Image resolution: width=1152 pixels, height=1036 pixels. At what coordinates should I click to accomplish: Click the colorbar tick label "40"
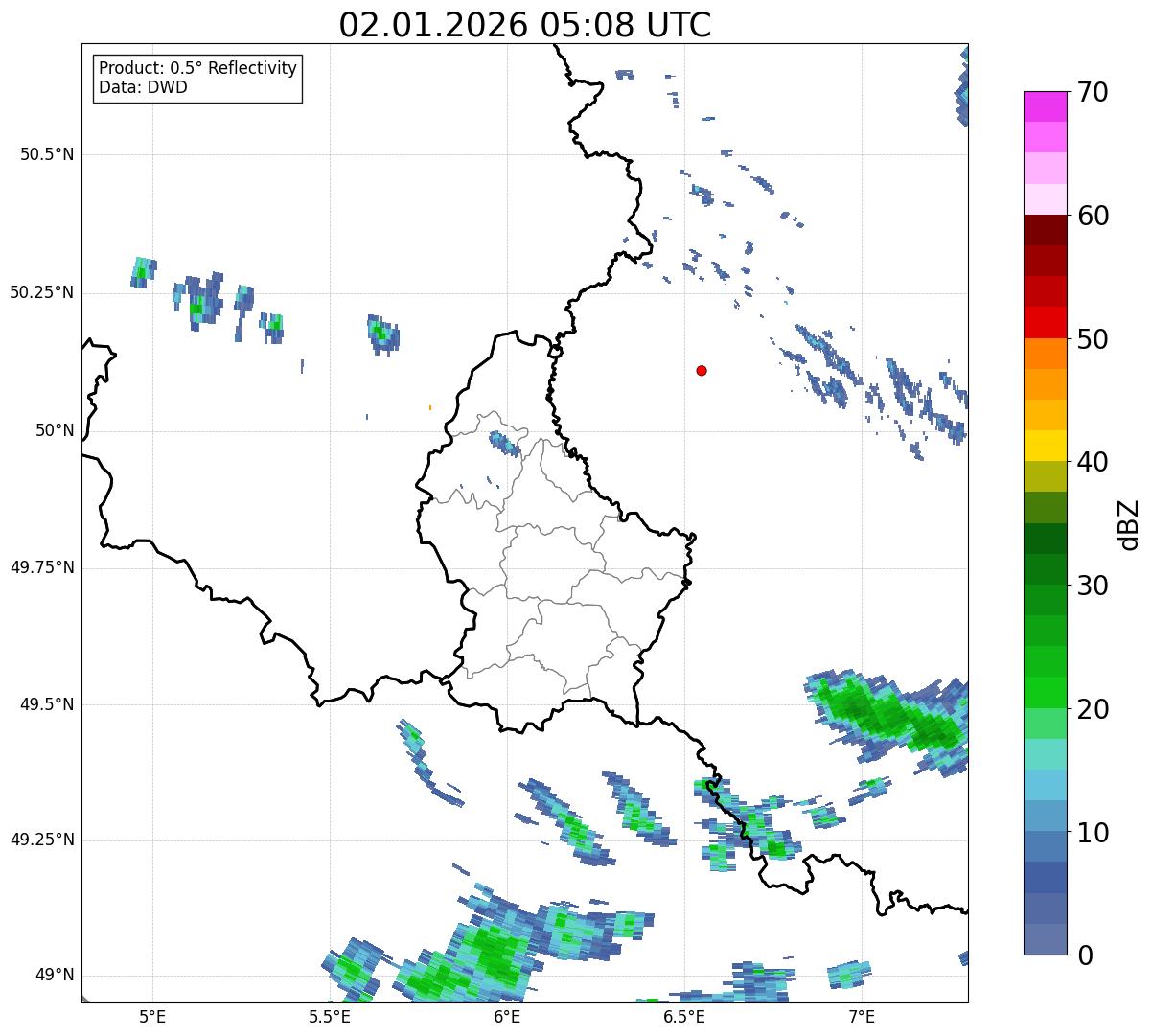[x=1092, y=462]
